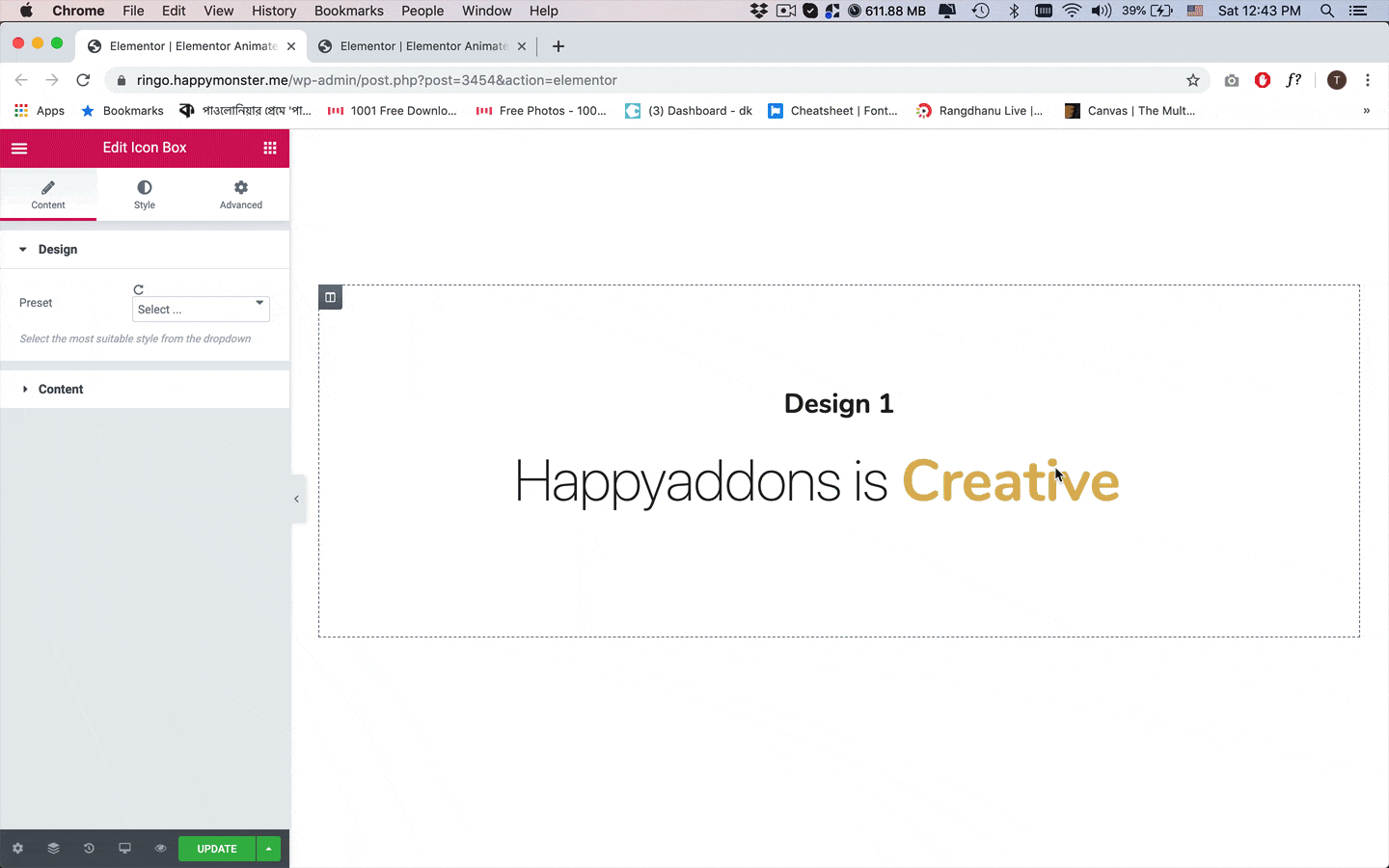Open Elementor global settings gear
Image resolution: width=1389 pixels, height=868 pixels.
tap(17, 849)
